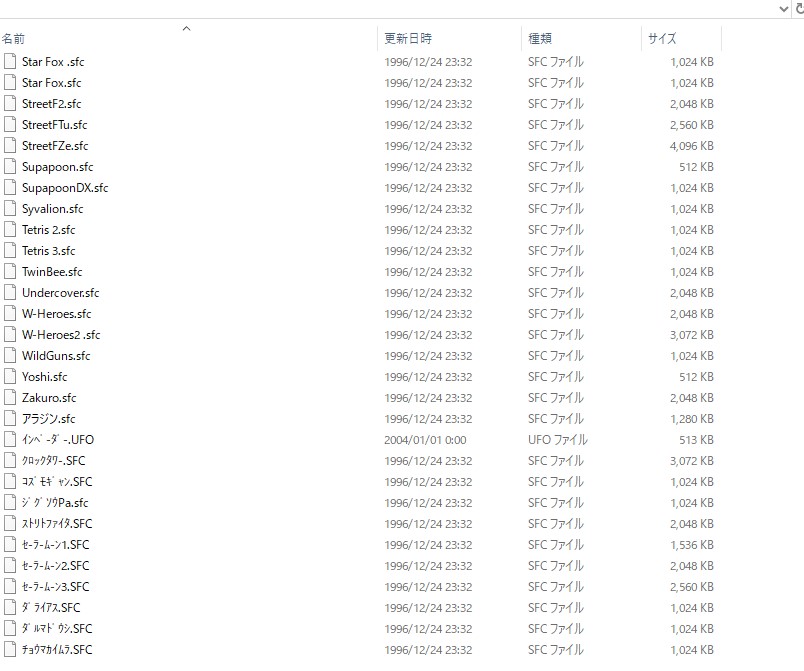Select the file name WildGuns.sfc
804x671 pixels.
(56, 356)
